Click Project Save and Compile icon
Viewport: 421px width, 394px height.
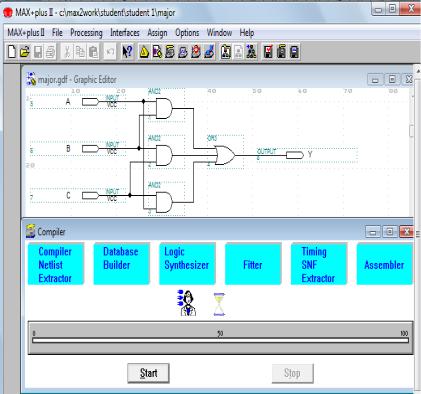tap(281, 52)
